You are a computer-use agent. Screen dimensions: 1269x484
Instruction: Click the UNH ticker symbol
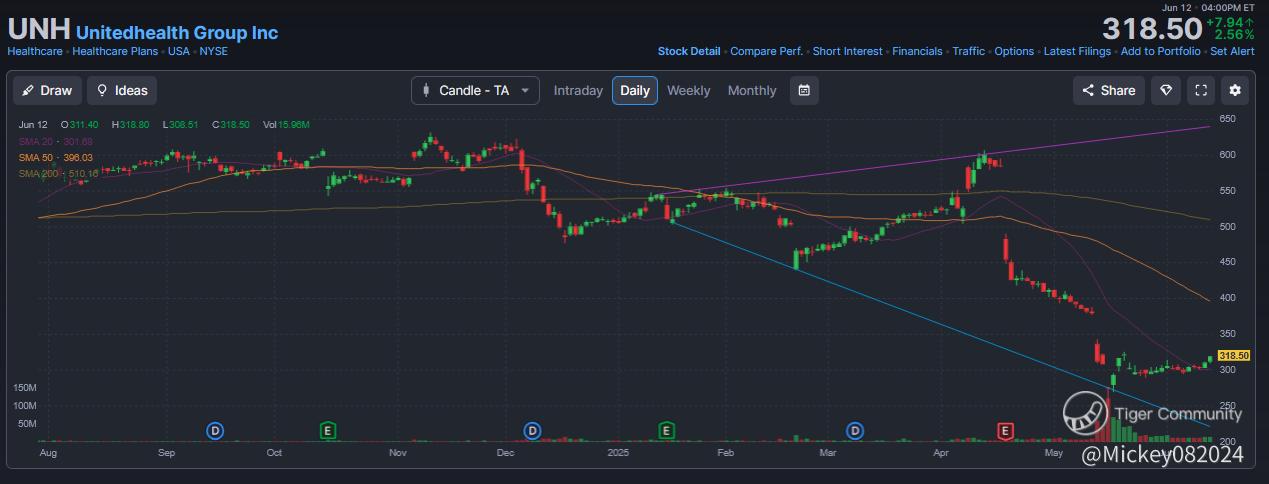click(38, 30)
